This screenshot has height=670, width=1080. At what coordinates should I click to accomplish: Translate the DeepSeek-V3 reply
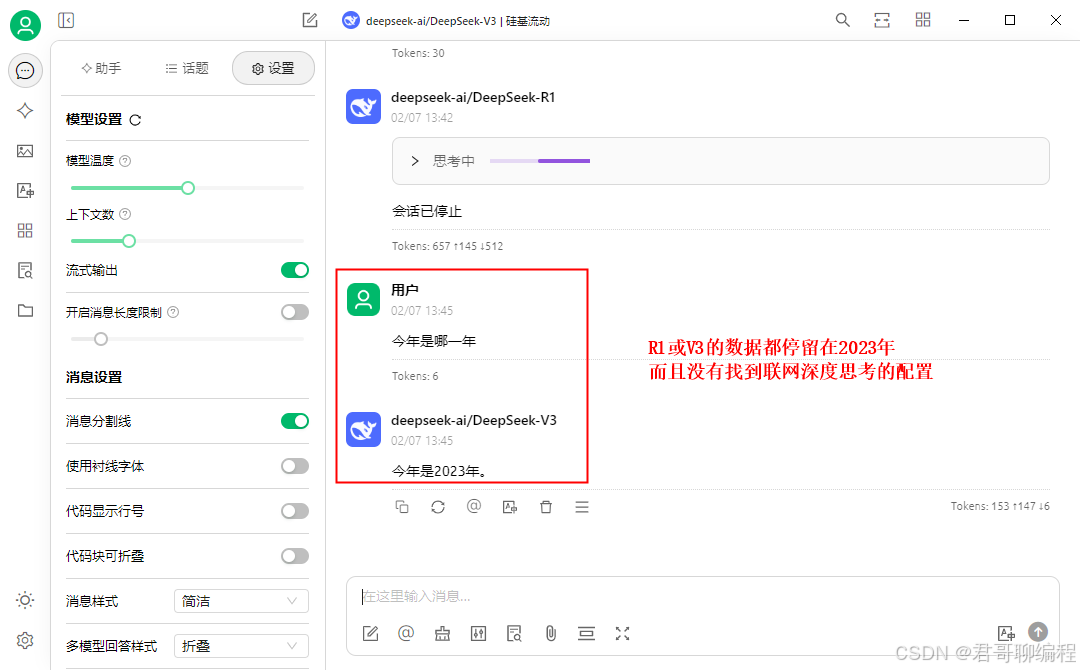tap(510, 507)
